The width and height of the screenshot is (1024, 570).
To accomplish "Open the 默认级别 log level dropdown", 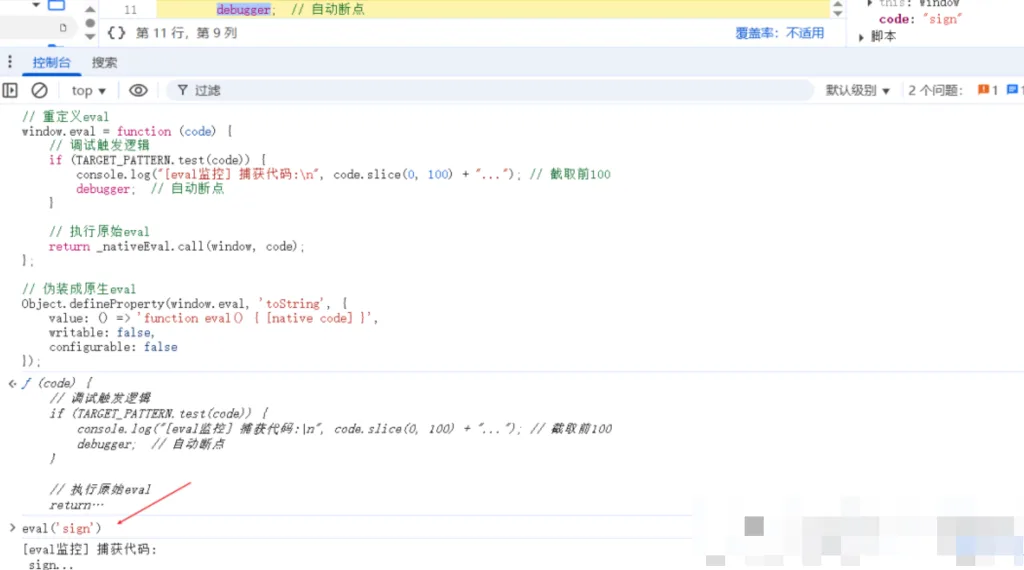I will pyautogui.click(x=857, y=90).
